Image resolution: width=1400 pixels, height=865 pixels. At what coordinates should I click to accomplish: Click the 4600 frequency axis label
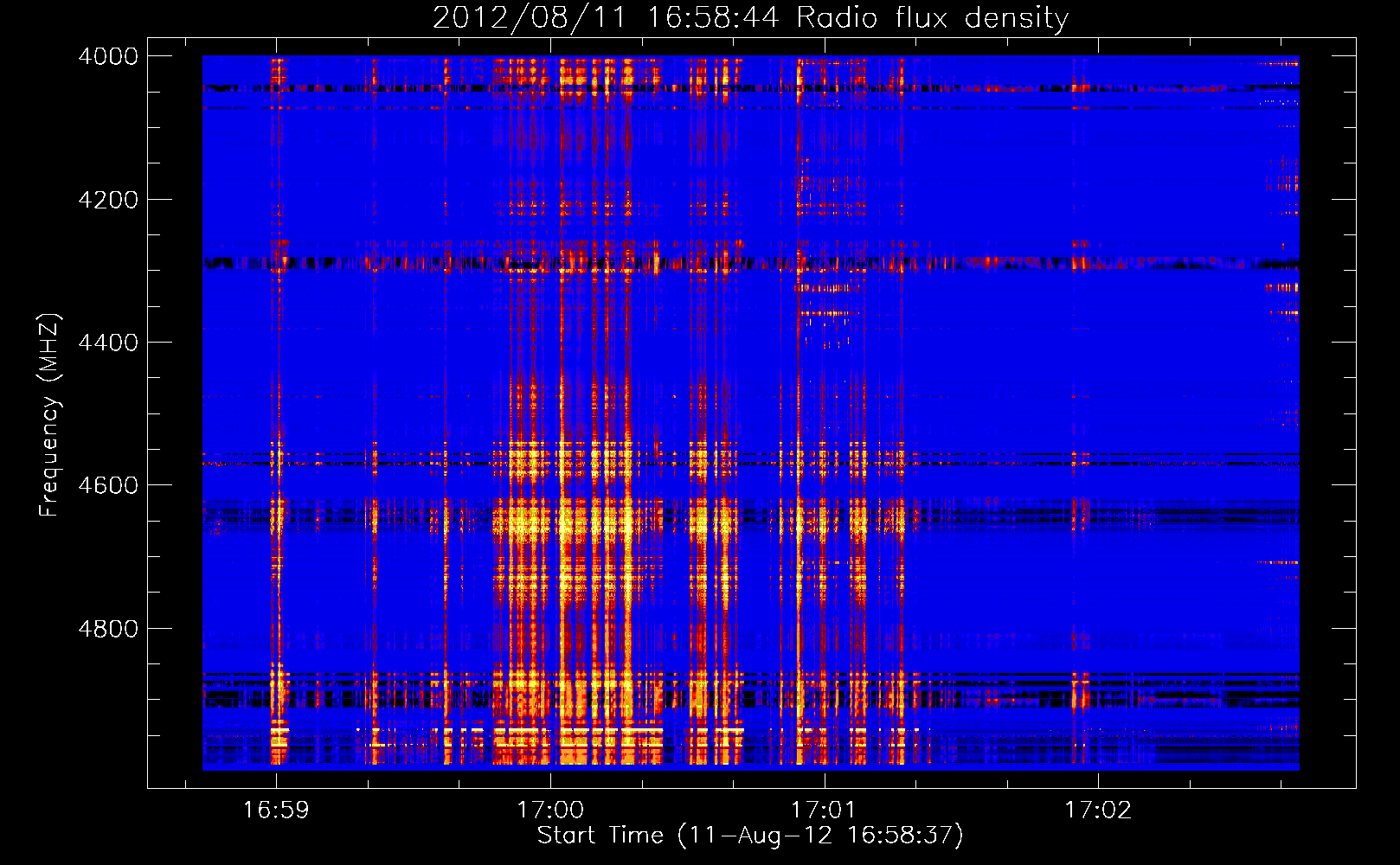click(x=108, y=485)
